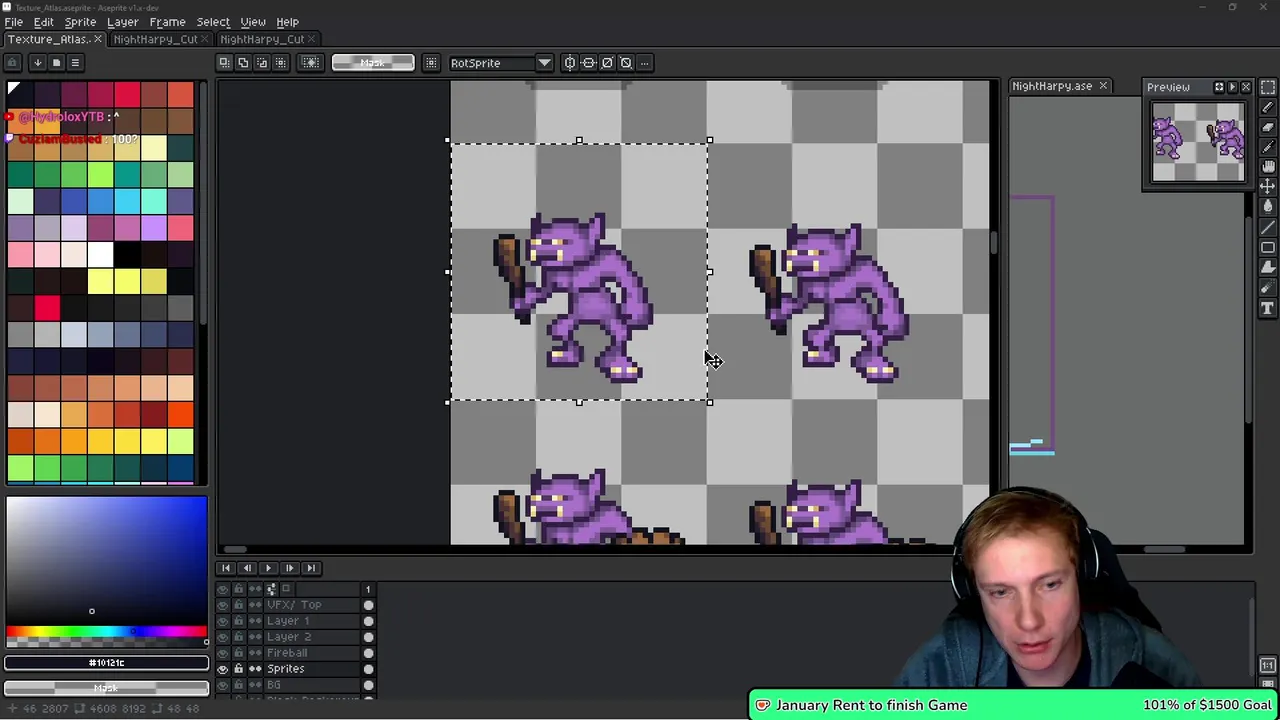Select the Text tool
The height and width of the screenshot is (720, 1280).
[x=1268, y=308]
